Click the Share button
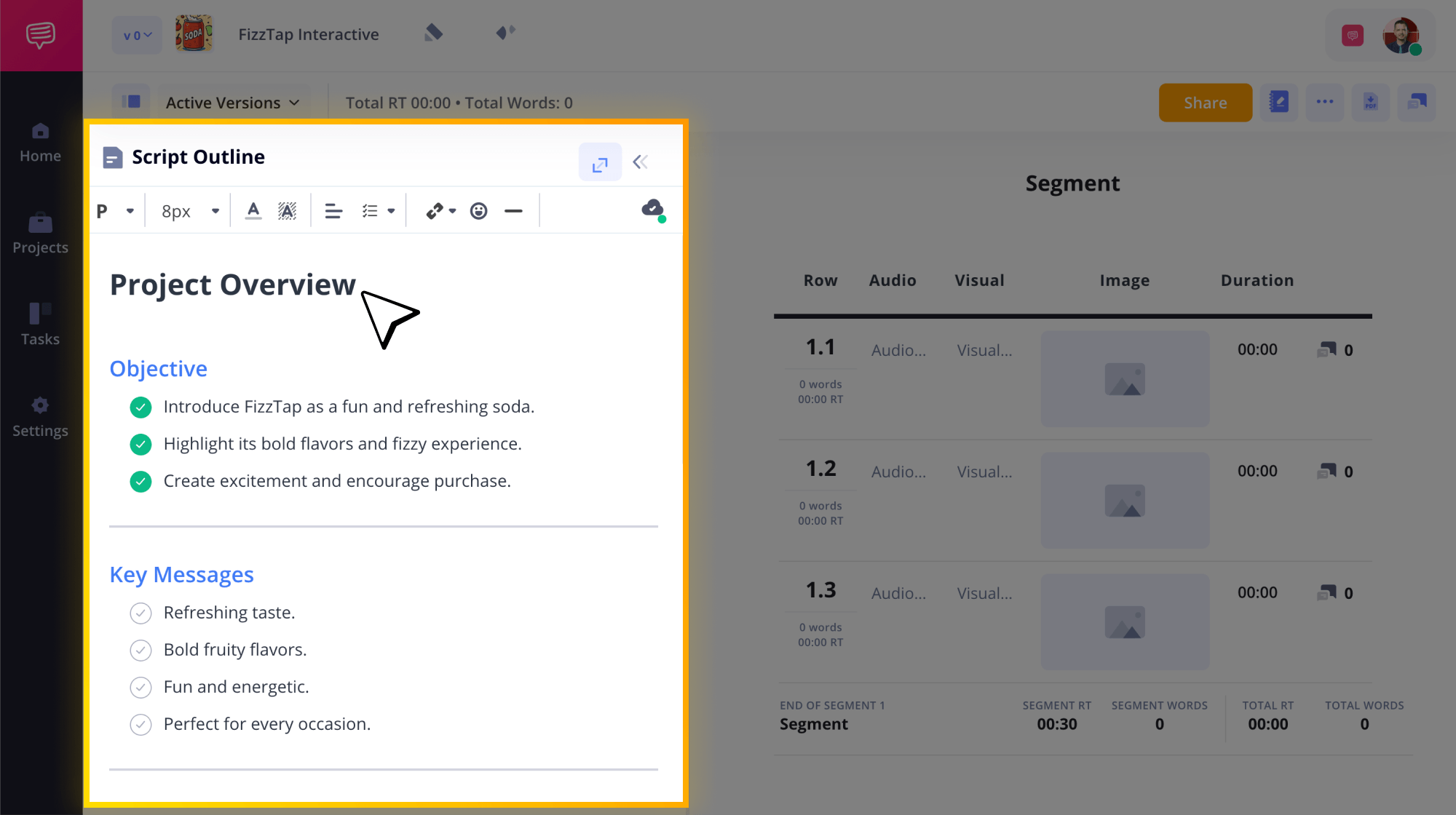Image resolution: width=1456 pixels, height=815 pixels. (x=1206, y=103)
